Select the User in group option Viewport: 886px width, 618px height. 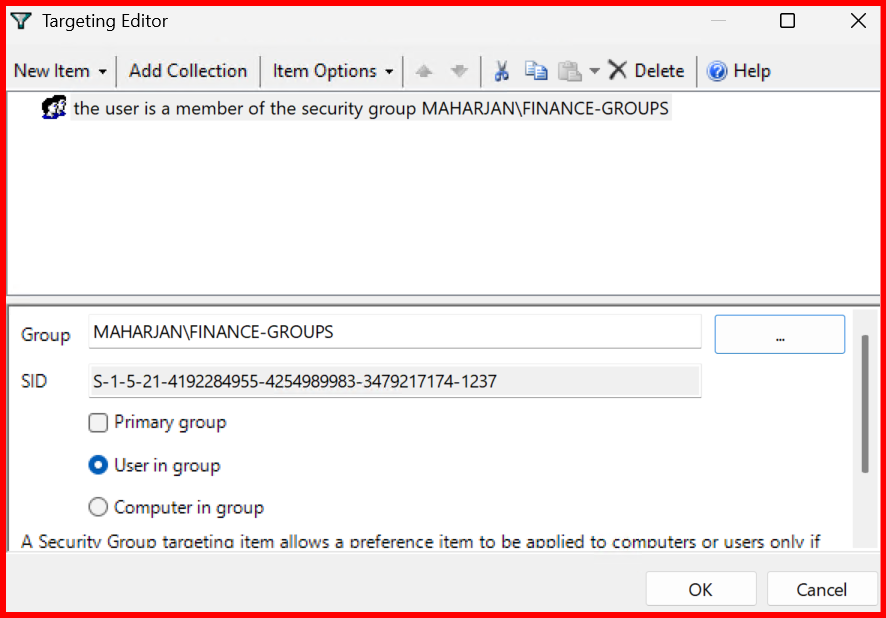coord(98,465)
